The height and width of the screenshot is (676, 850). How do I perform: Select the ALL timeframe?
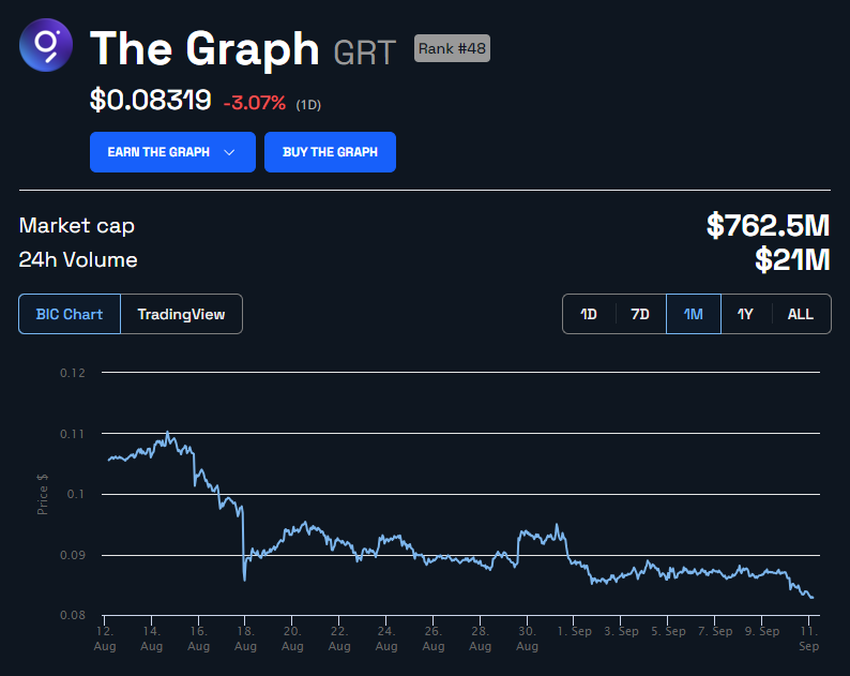pyautogui.click(x=800, y=313)
